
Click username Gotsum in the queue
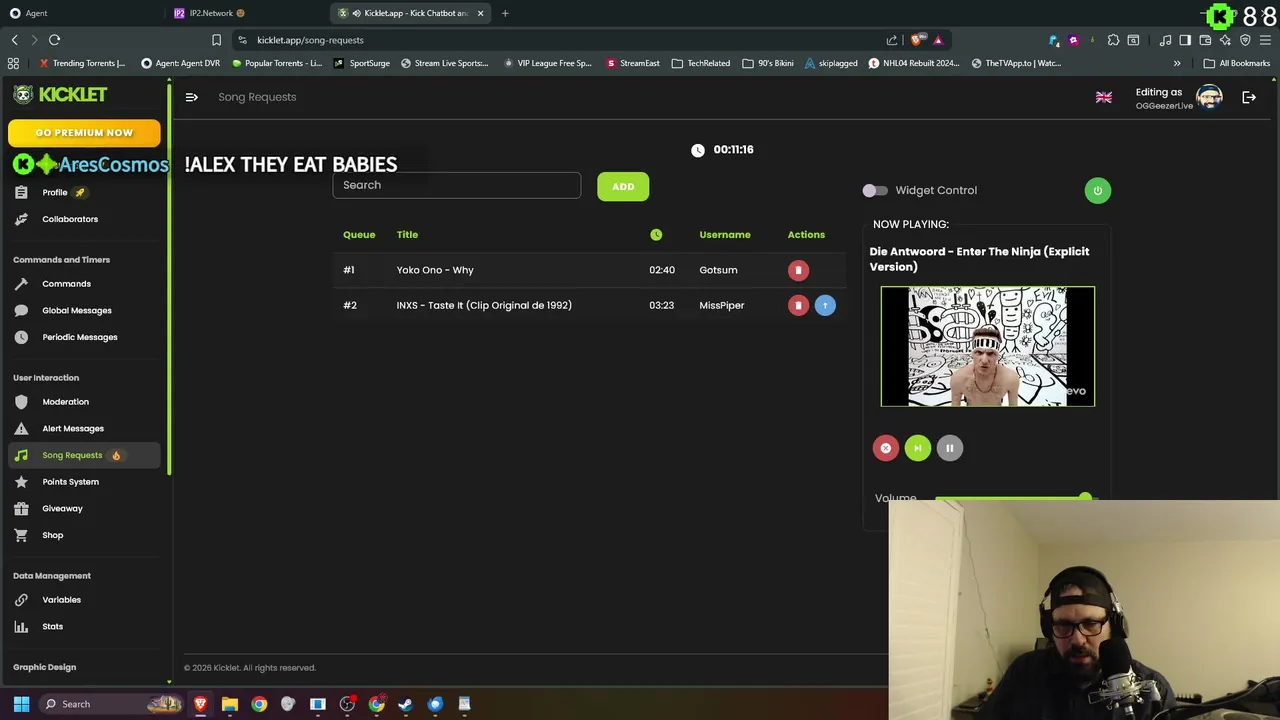click(x=718, y=270)
